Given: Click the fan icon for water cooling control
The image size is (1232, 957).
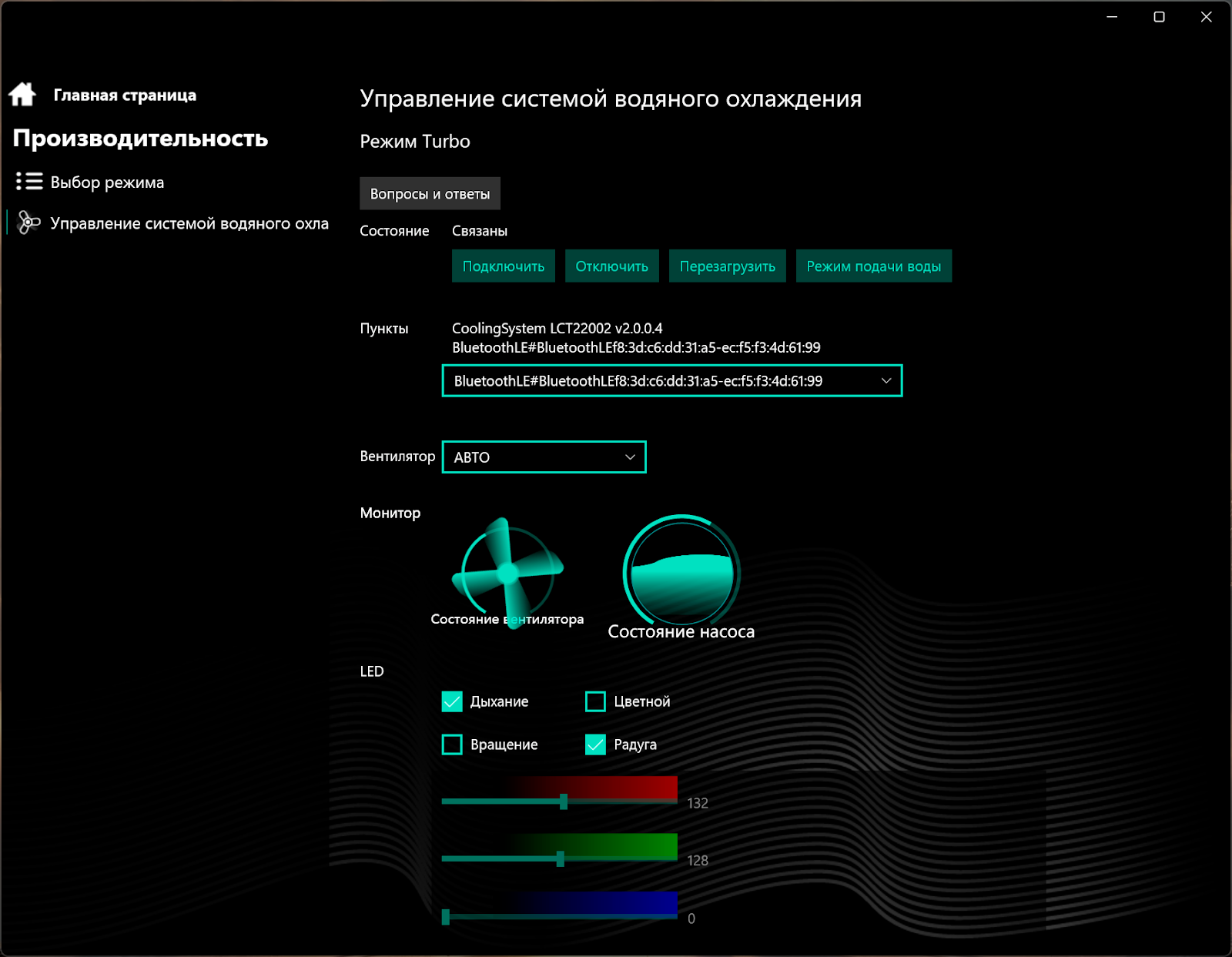Looking at the screenshot, I should tap(28, 223).
